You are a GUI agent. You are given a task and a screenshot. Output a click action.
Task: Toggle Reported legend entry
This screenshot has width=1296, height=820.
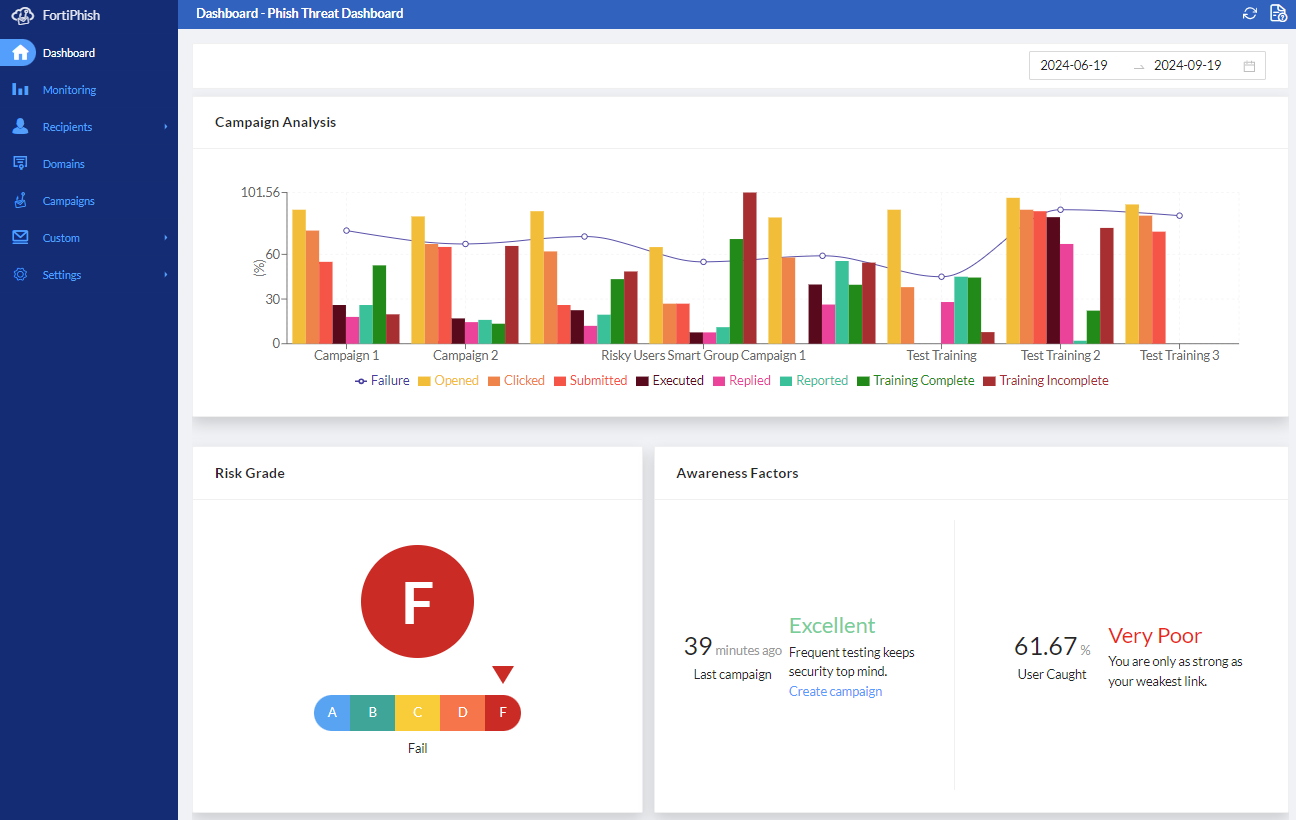[814, 381]
